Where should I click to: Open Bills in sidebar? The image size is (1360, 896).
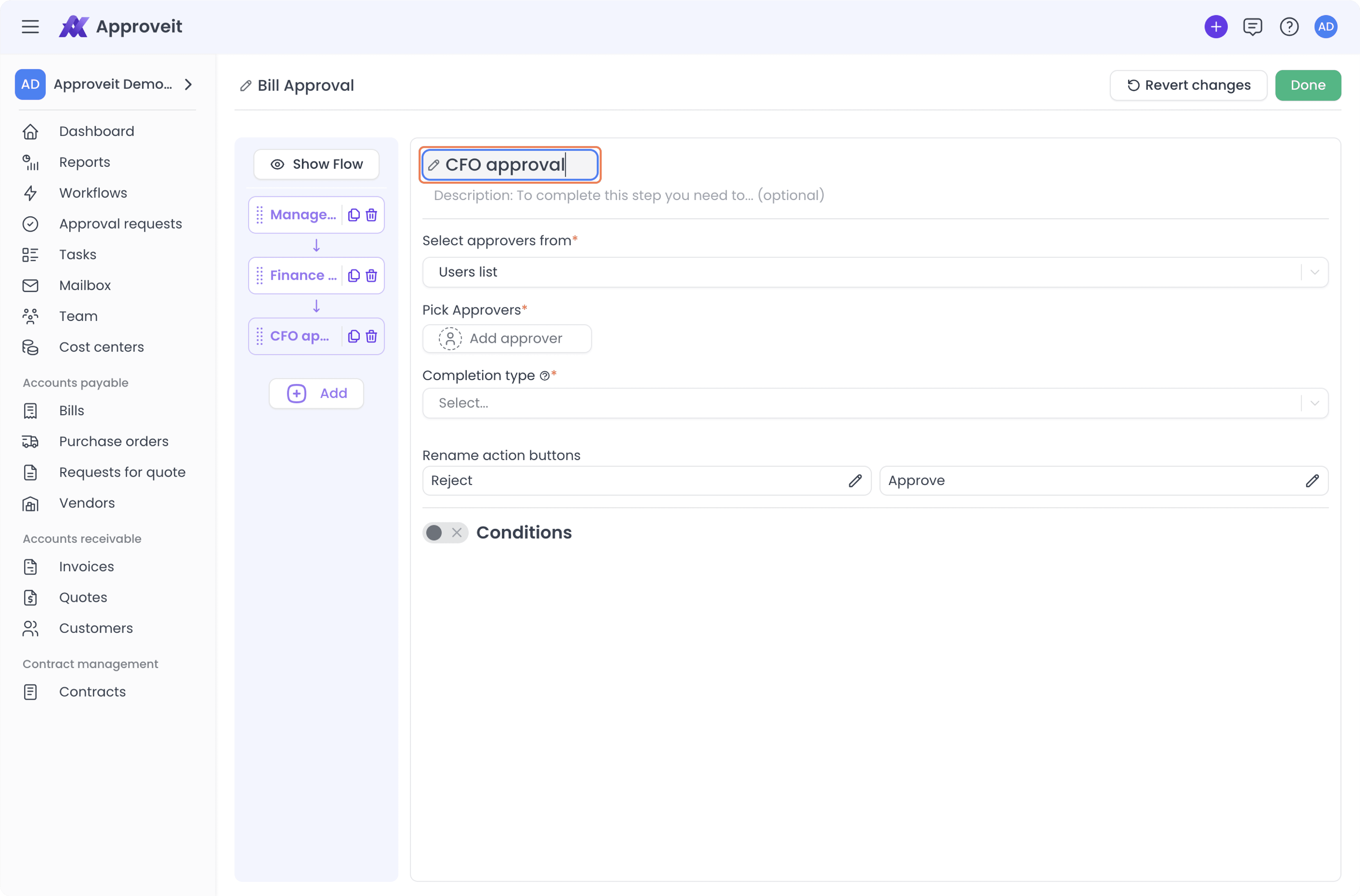[71, 411]
